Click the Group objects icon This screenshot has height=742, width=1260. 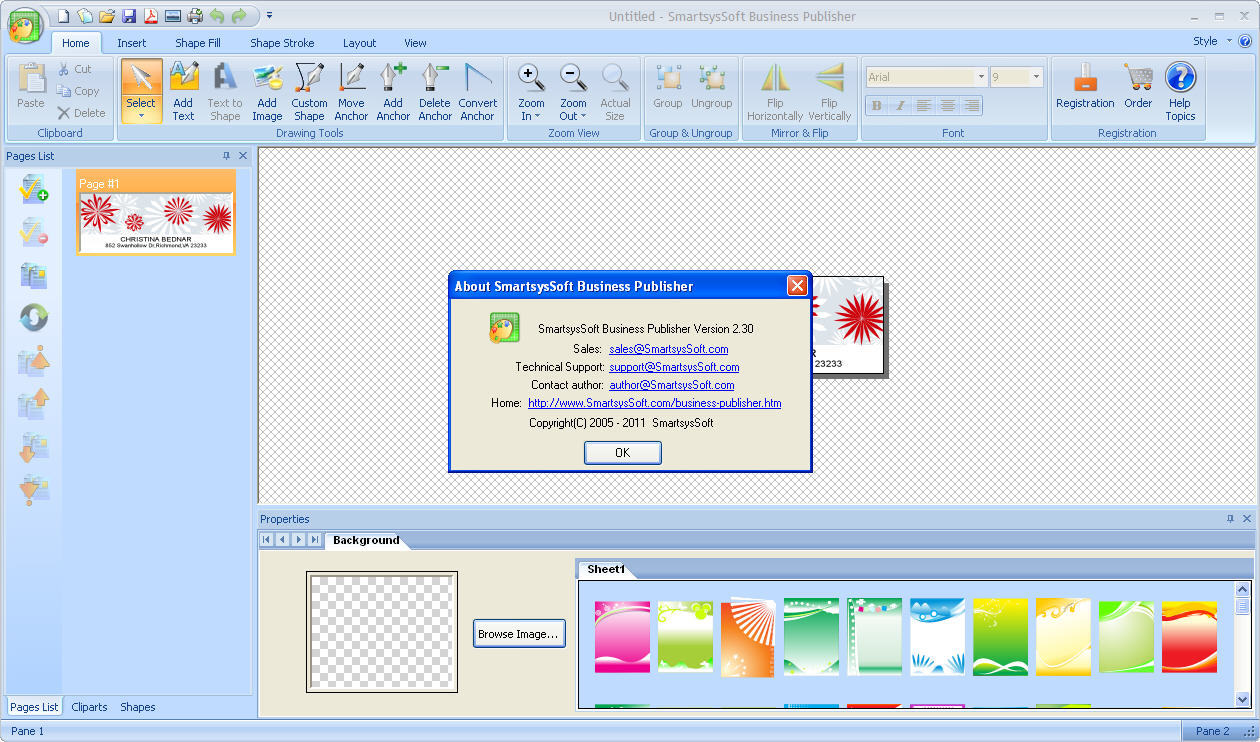coord(668,85)
